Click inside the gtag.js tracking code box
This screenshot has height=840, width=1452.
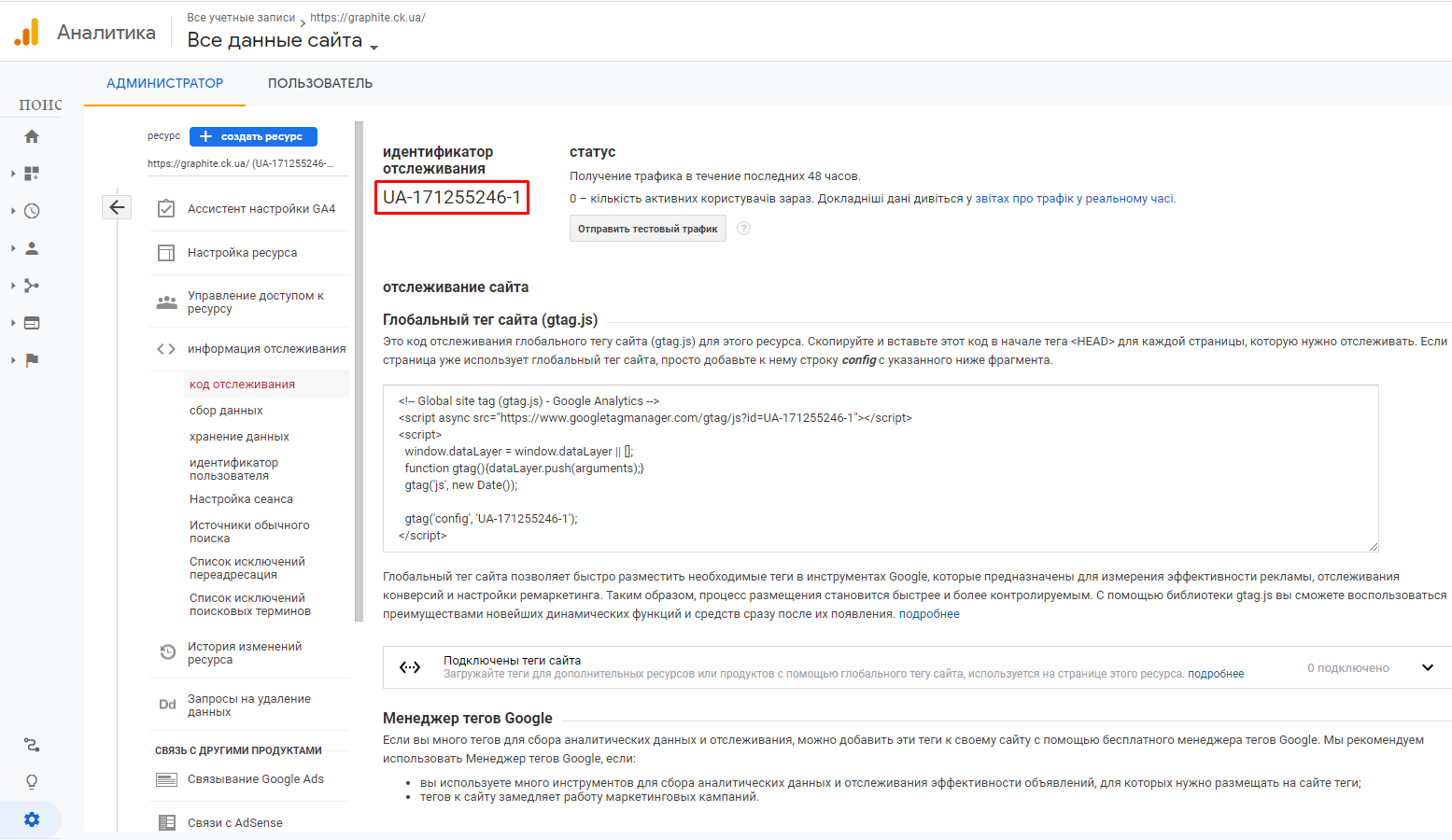[x=880, y=468]
